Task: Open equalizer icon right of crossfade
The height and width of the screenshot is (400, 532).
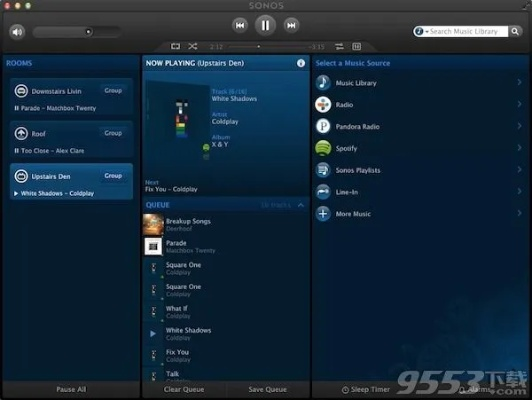Action: [x=357, y=46]
